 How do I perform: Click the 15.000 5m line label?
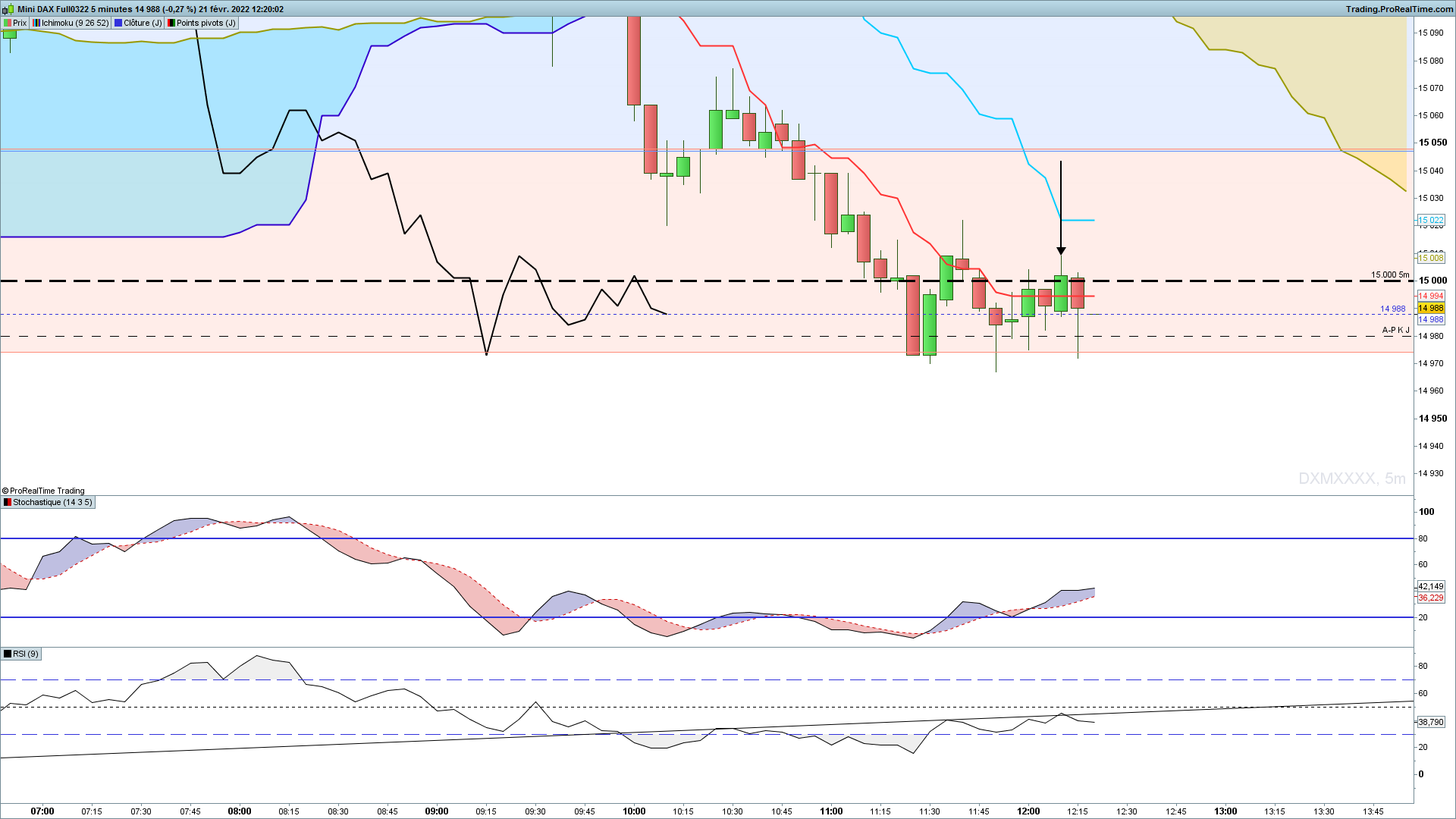tap(1390, 275)
